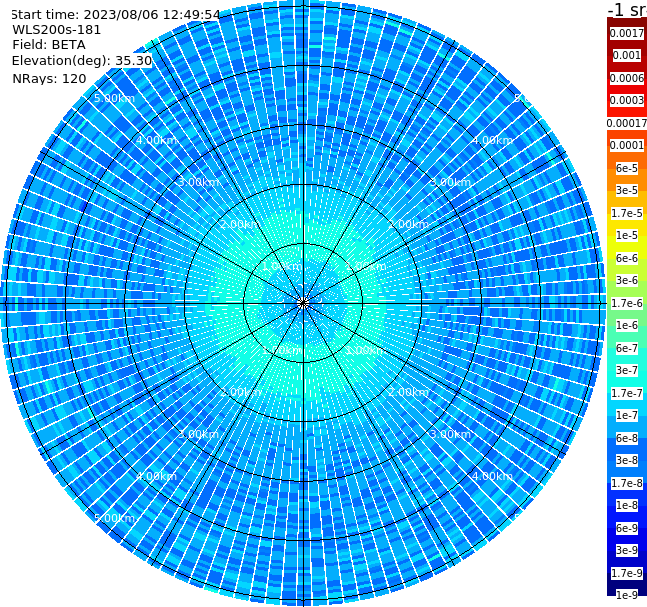Select the 0.0017 colorbar label
The height and width of the screenshot is (607, 647).
tap(627, 33)
